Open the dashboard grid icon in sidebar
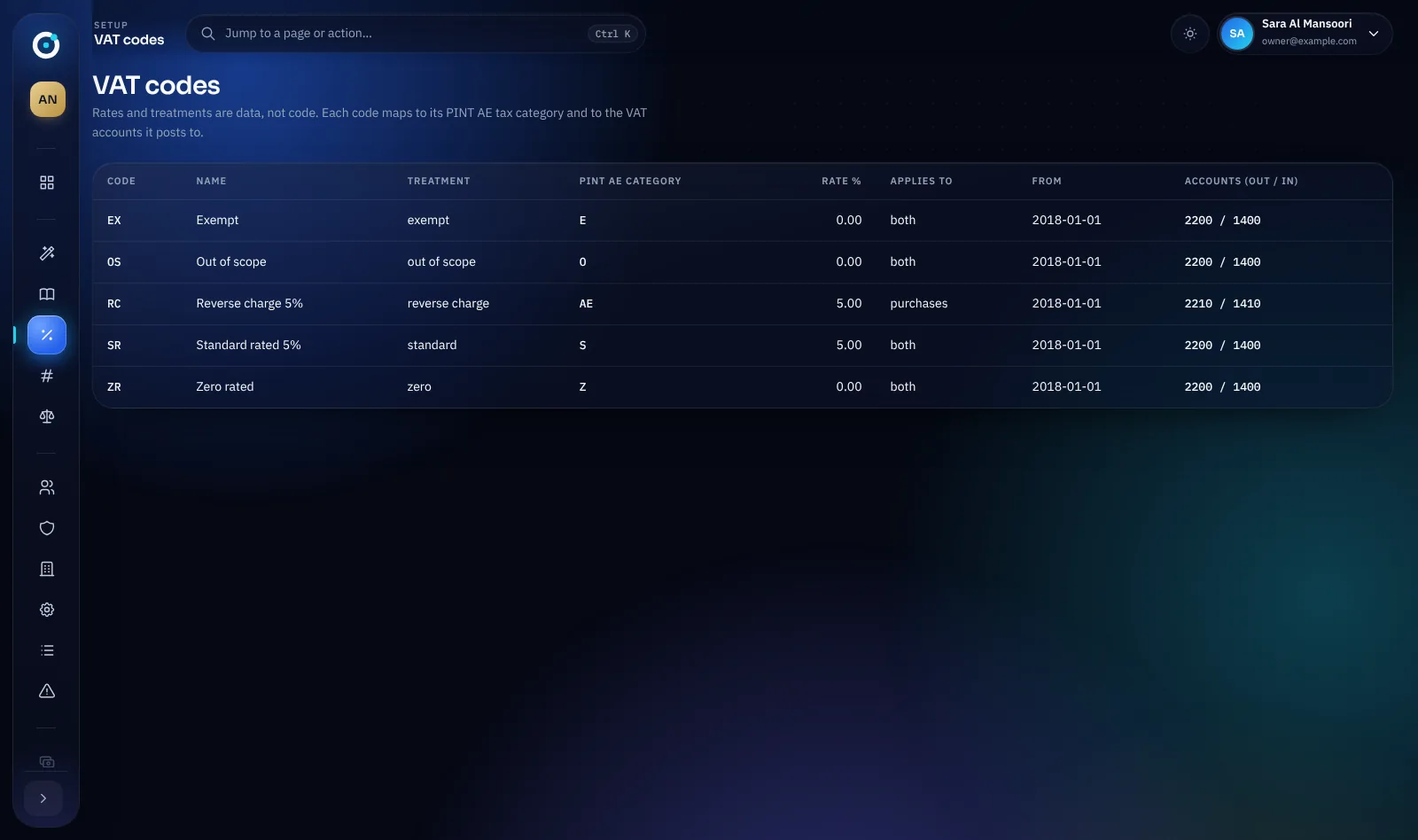Screen dimensions: 1418x840 tap(47, 183)
